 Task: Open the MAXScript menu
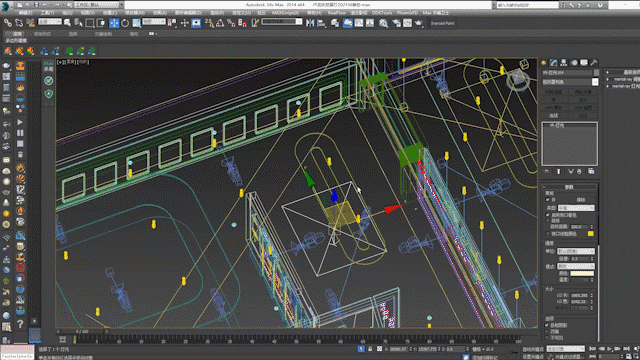285,13
